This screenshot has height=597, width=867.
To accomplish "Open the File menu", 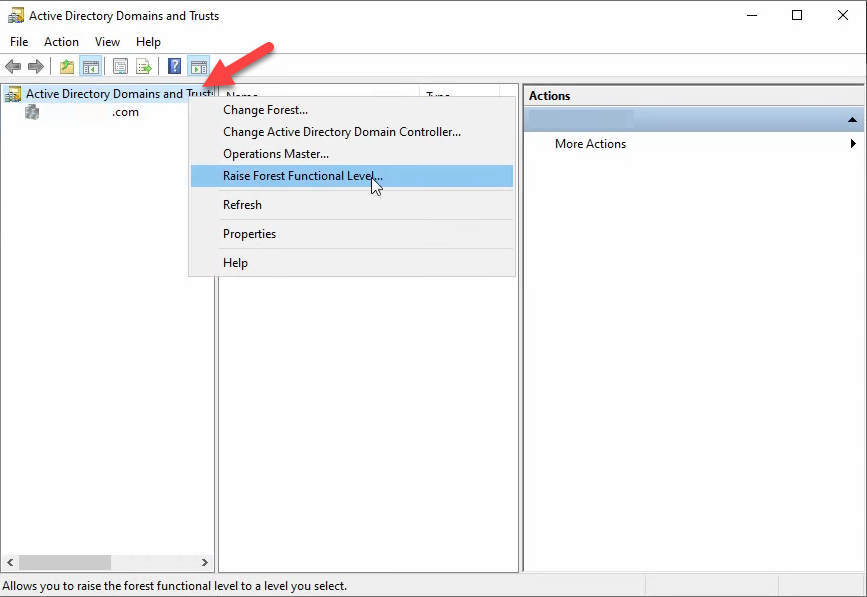I will click(19, 42).
